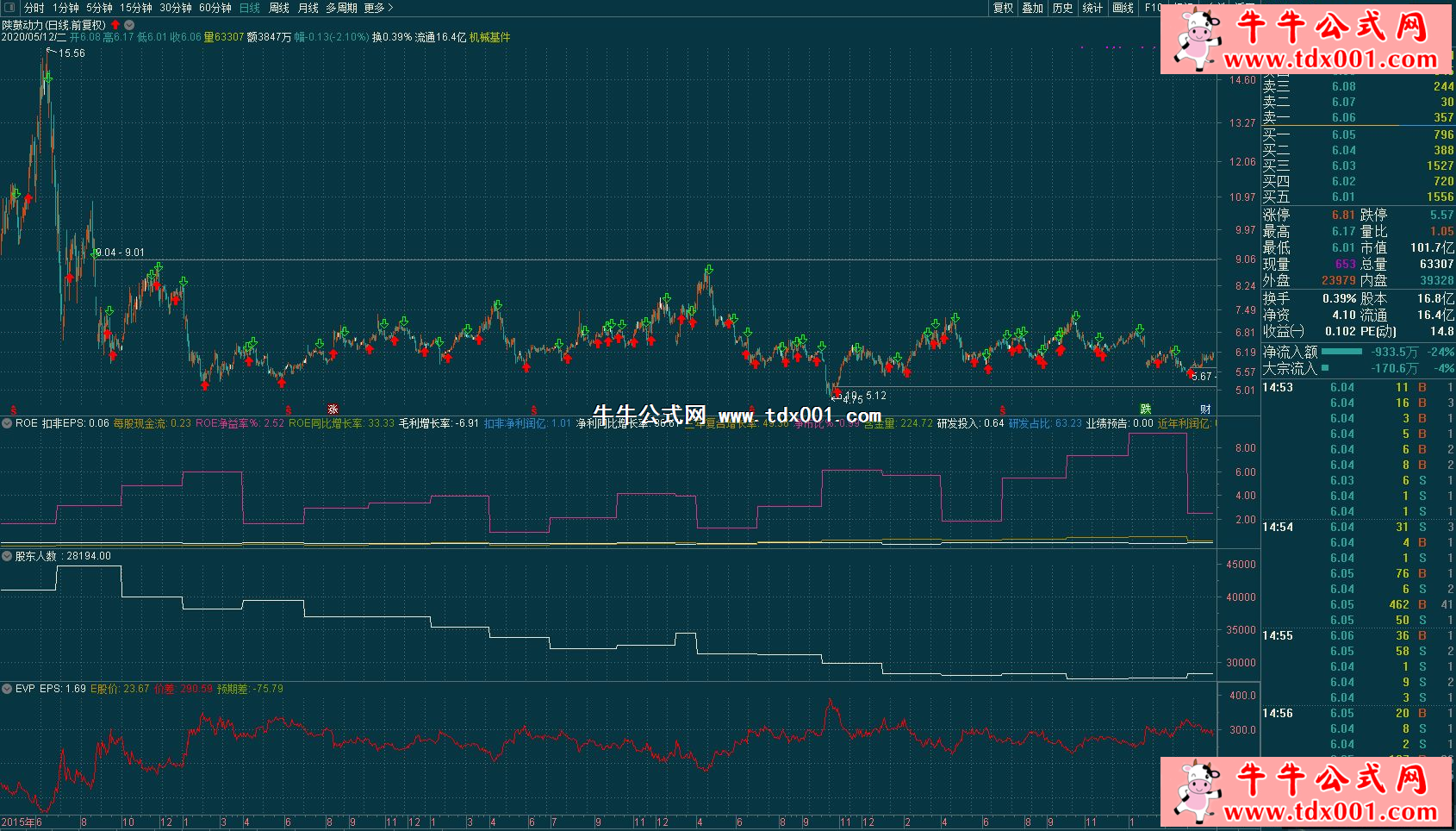Screen dimensions: 1456x831
Task: Click the 5.67 current price label on chart
Action: [x=1201, y=376]
